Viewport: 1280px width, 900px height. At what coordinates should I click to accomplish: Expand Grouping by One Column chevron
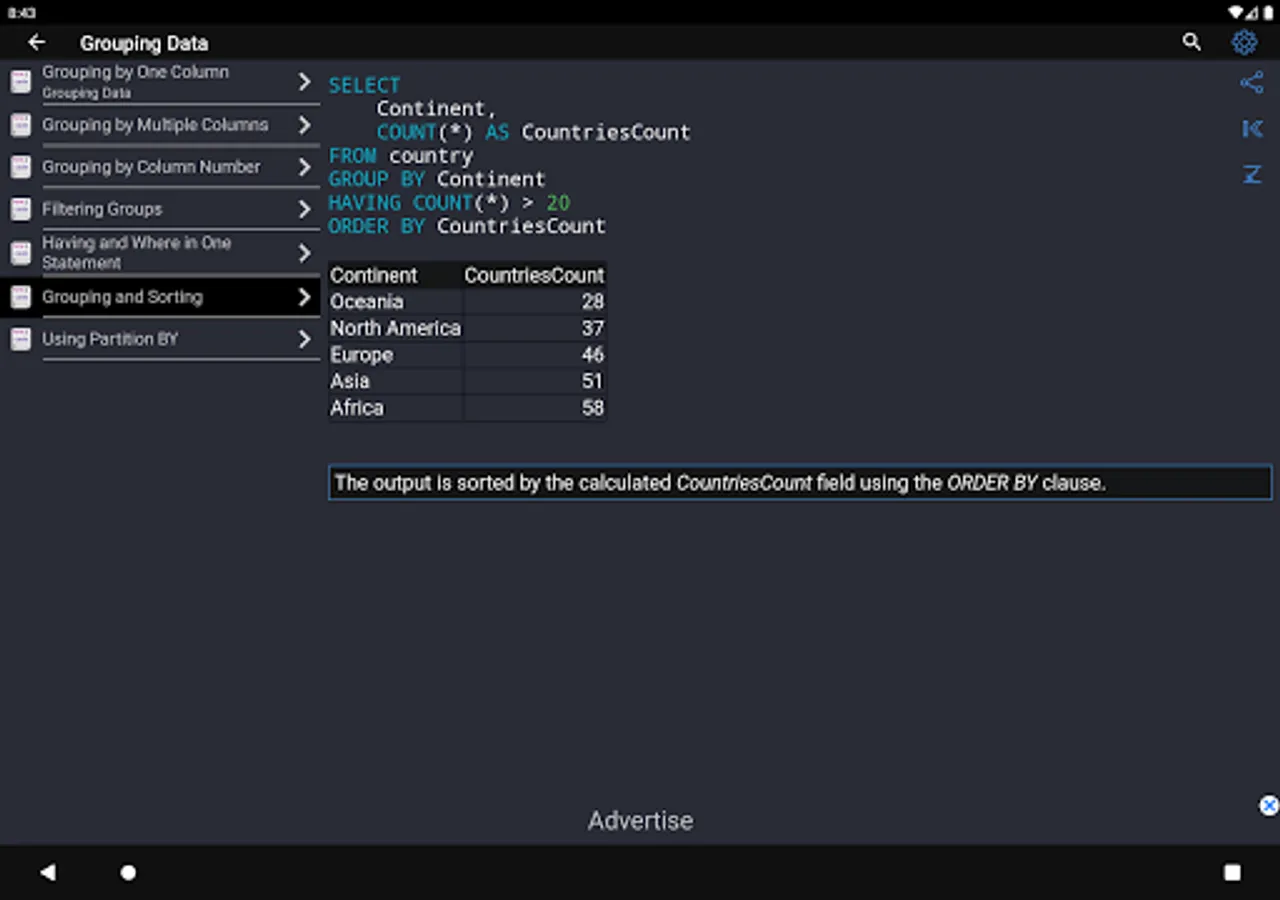(x=305, y=81)
